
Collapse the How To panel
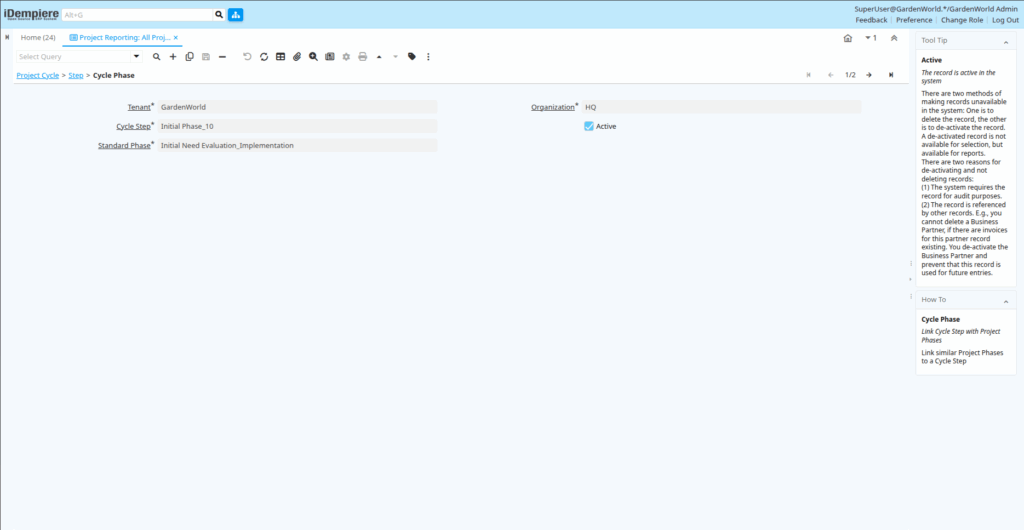(x=1006, y=301)
